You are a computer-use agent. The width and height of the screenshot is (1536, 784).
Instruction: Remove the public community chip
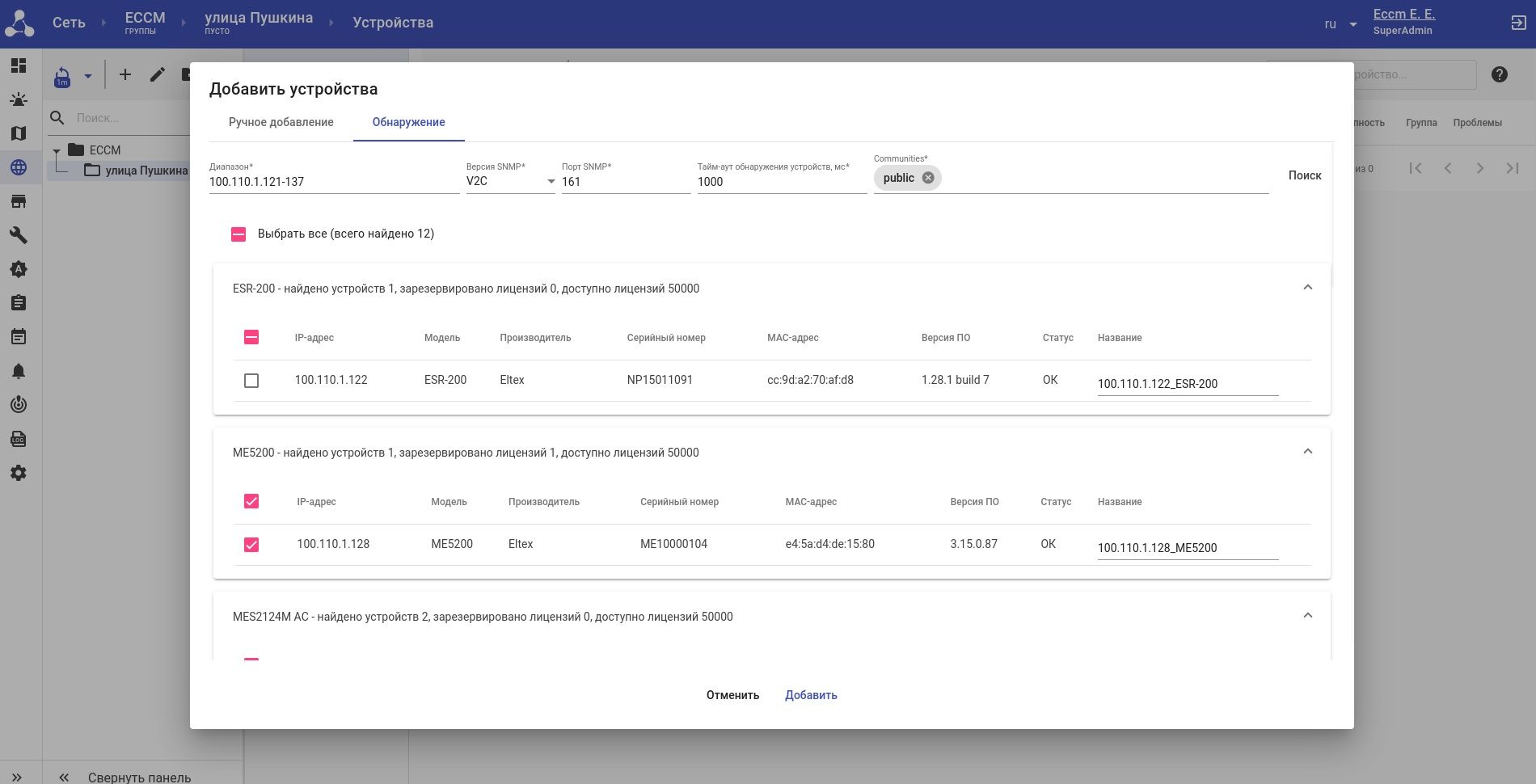[x=928, y=178]
